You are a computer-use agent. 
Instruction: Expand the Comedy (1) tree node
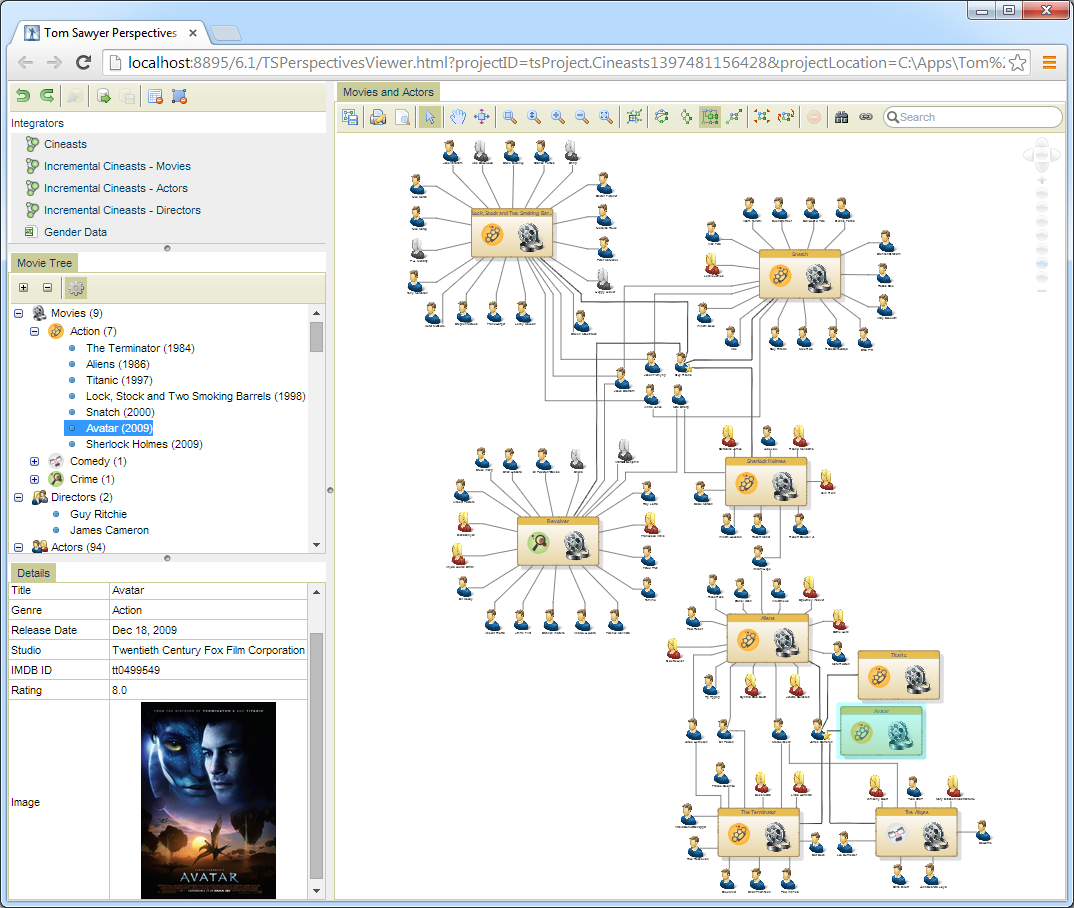(x=34, y=462)
